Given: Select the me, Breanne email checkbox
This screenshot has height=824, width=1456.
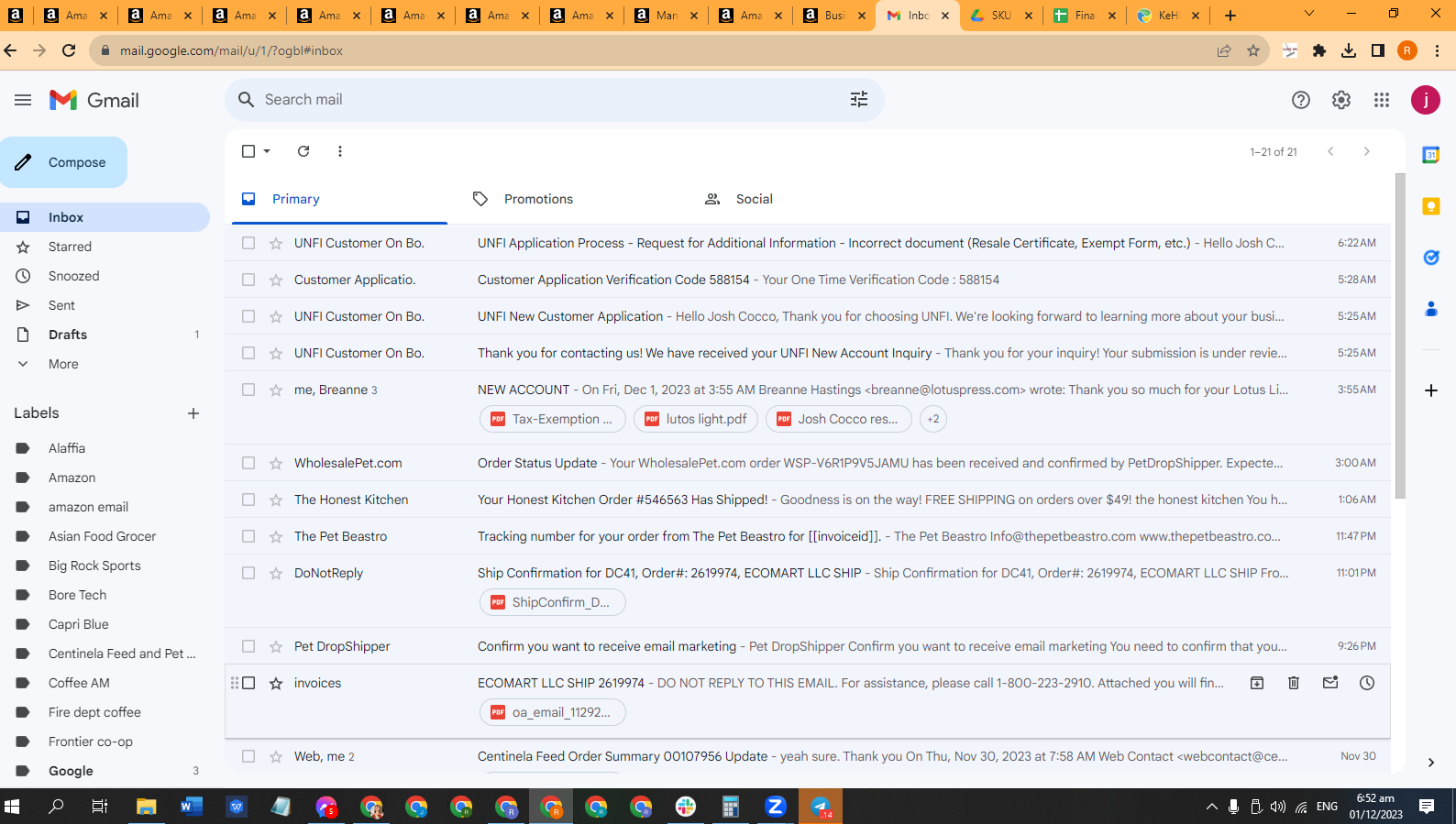Looking at the screenshot, I should tap(248, 390).
